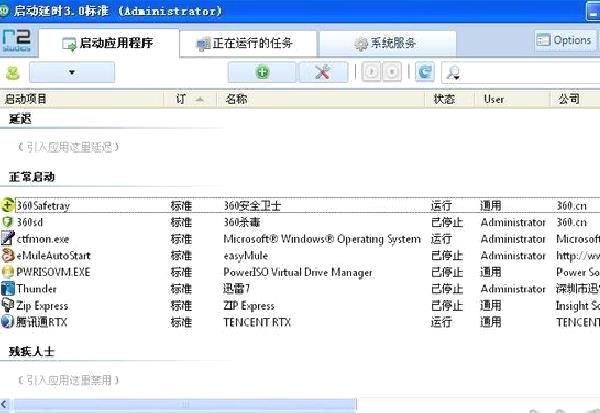
Task: Select the eMuleAutoStart entry
Action: point(54,256)
